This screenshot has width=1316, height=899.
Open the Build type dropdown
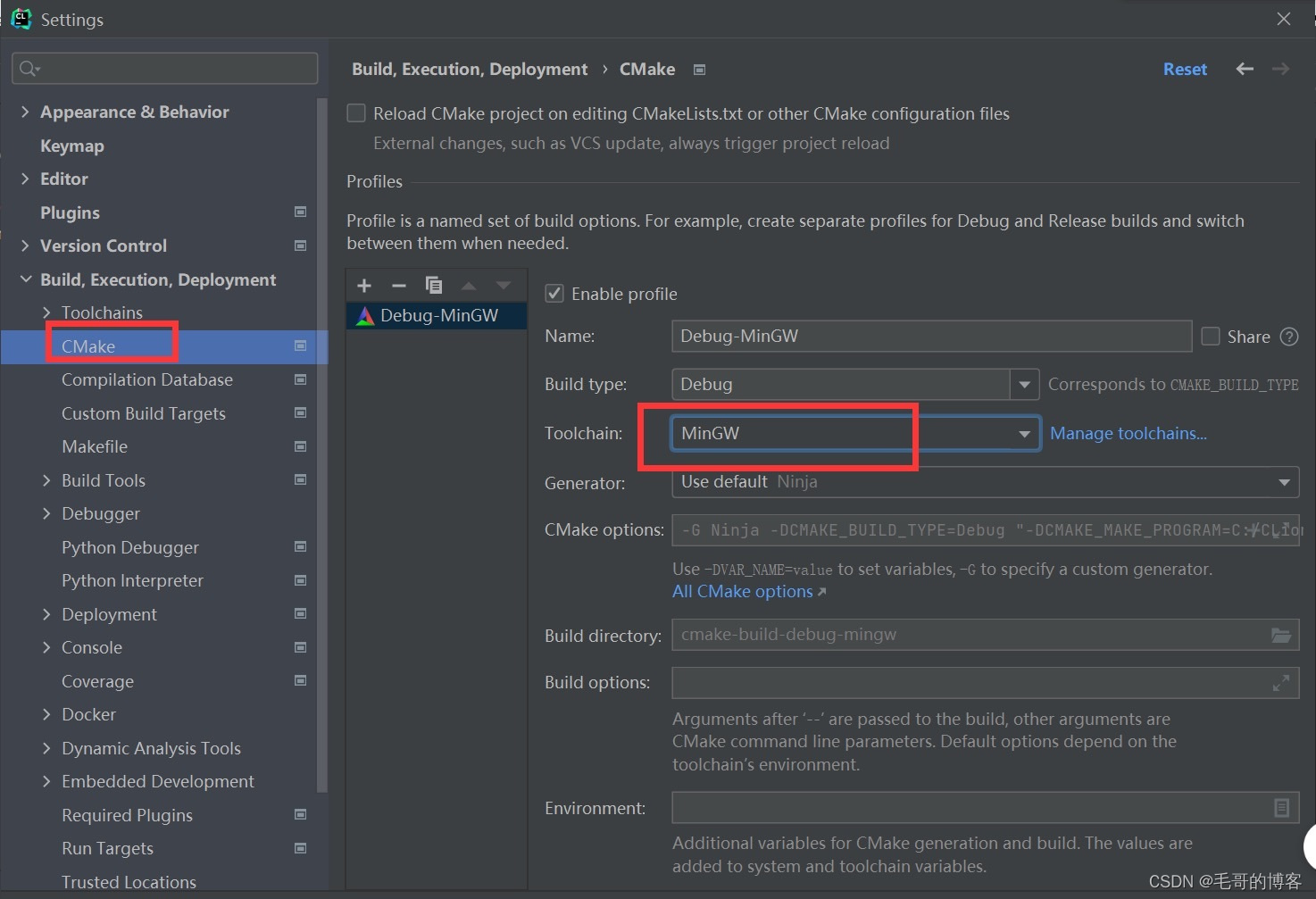[x=1025, y=385]
